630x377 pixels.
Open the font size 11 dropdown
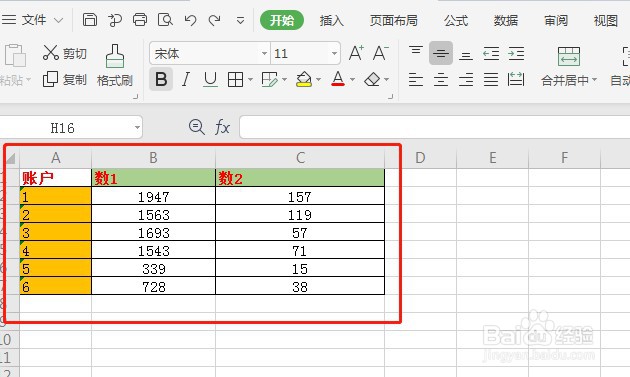[334, 53]
